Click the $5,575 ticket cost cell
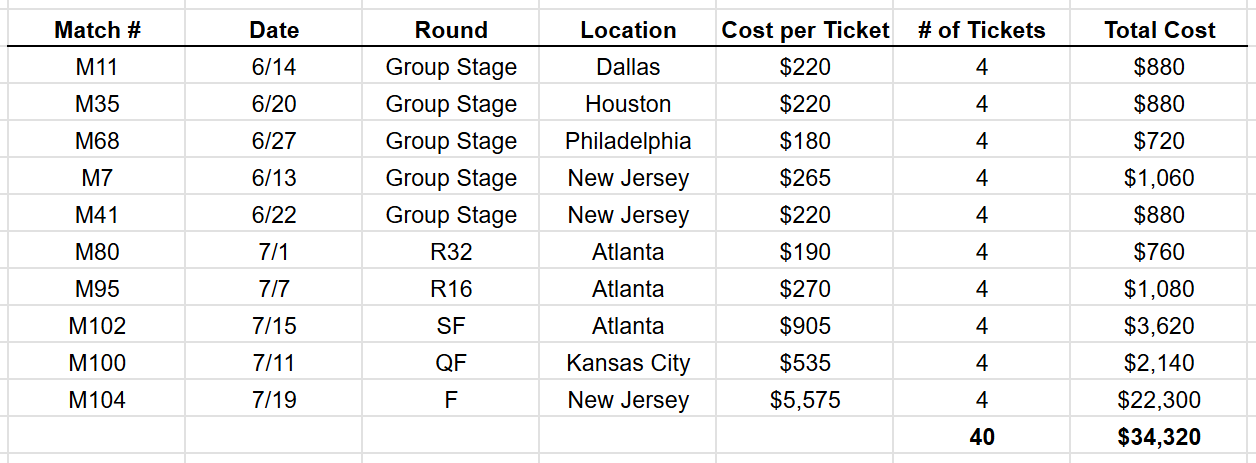This screenshot has width=1256, height=463. 805,400
